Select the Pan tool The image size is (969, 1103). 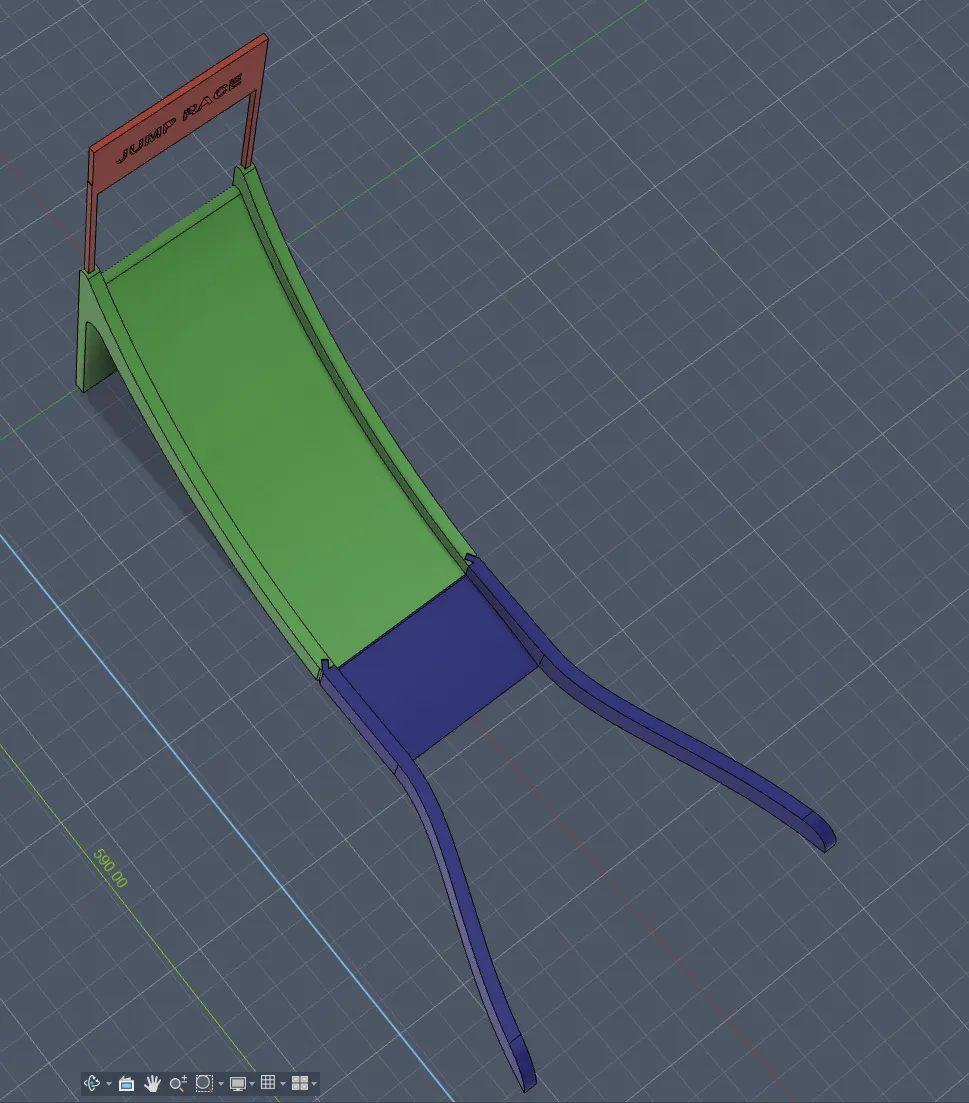tap(152, 1082)
